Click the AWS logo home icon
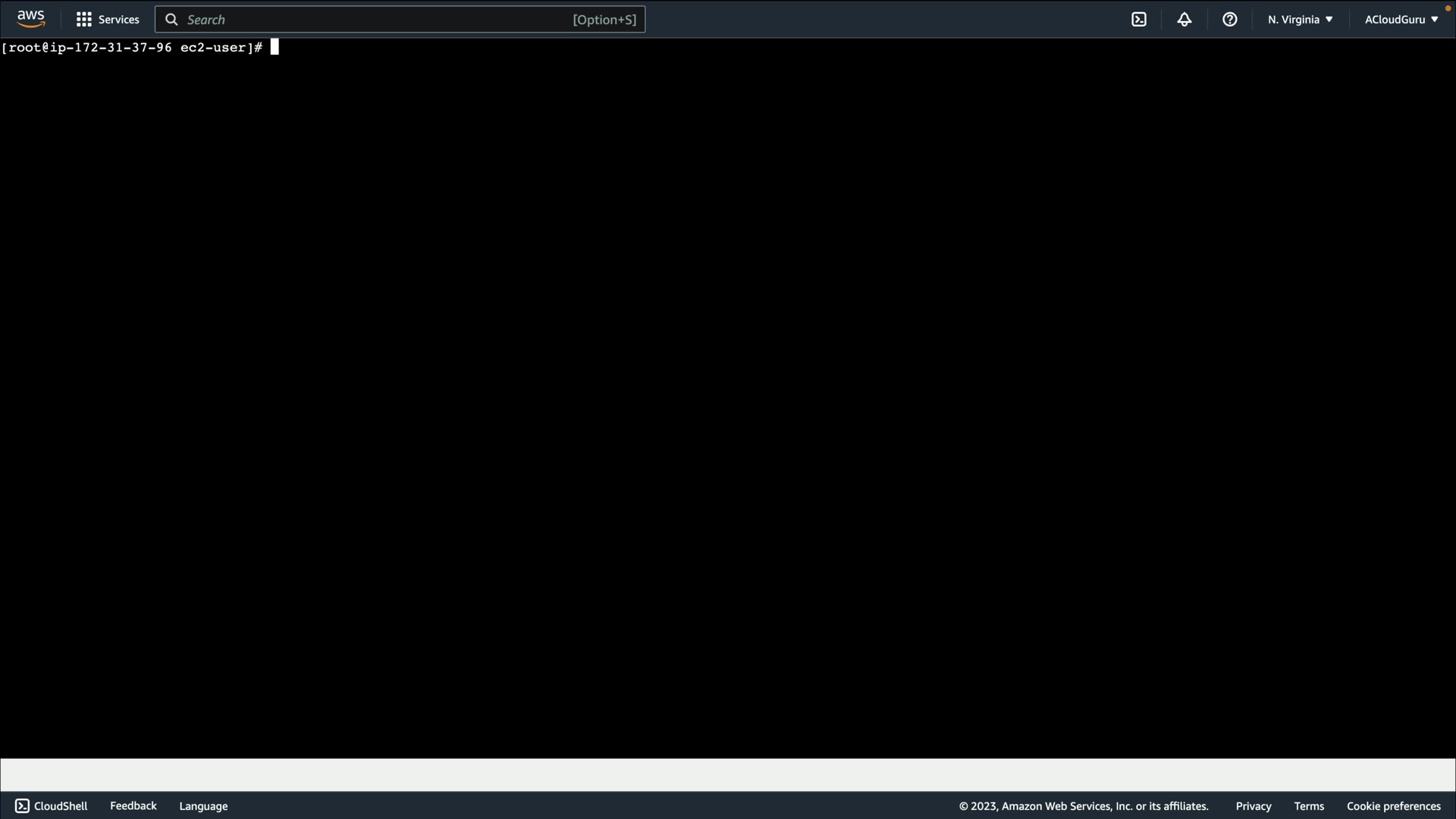The width and height of the screenshot is (1456, 819). [x=31, y=19]
